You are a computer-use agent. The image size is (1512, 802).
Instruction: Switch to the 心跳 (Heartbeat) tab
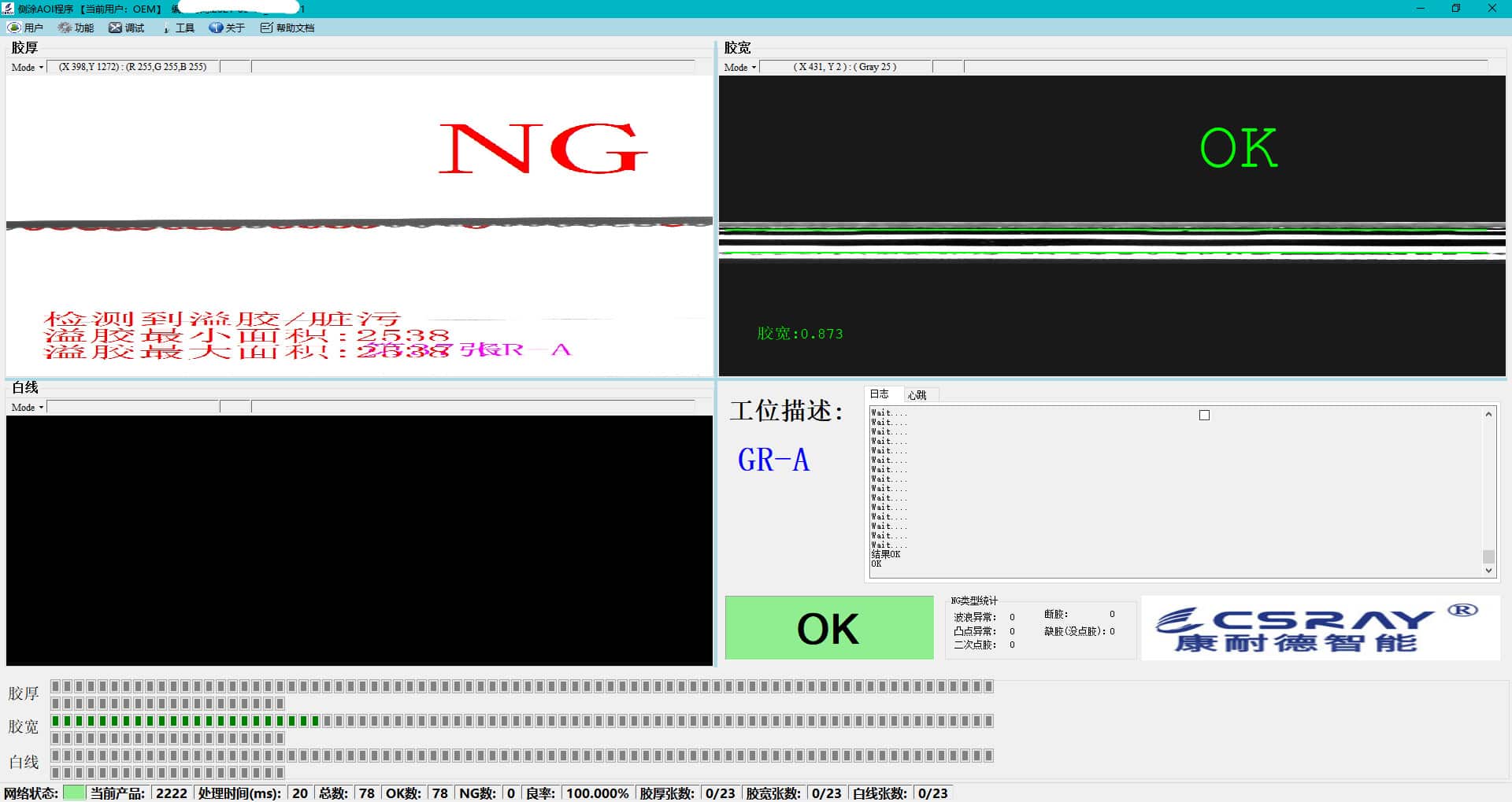917,395
